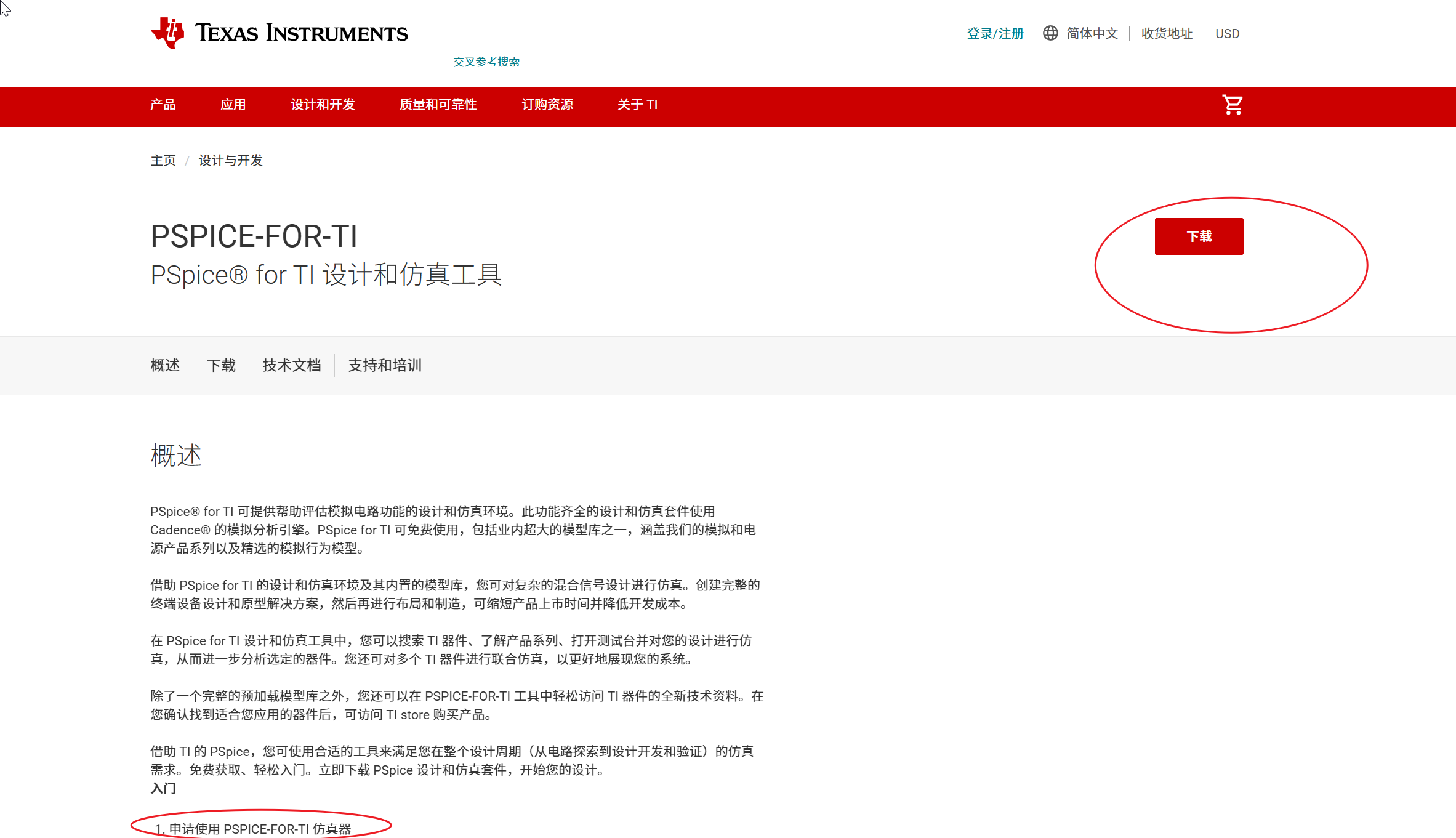This screenshot has width=1456, height=838.
Task: Click the PSPICE-FOR-TI page title
Action: pos(254,236)
